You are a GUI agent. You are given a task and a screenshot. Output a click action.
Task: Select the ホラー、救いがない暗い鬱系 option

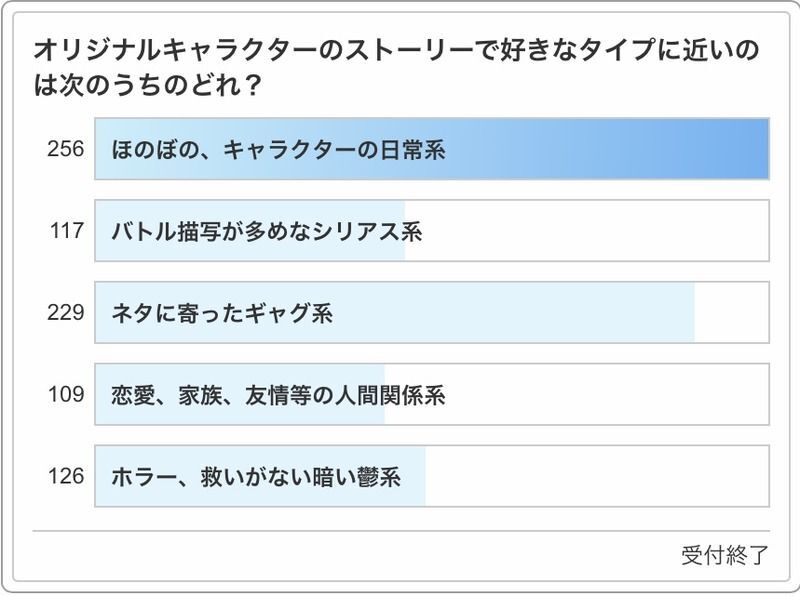tap(256, 477)
